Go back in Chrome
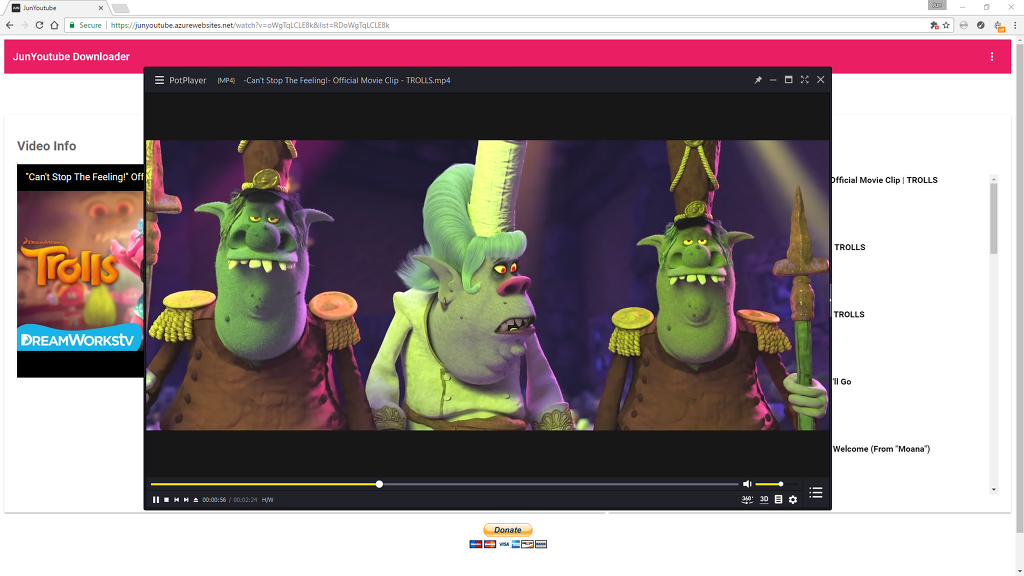The height and width of the screenshot is (576, 1024). [9, 25]
